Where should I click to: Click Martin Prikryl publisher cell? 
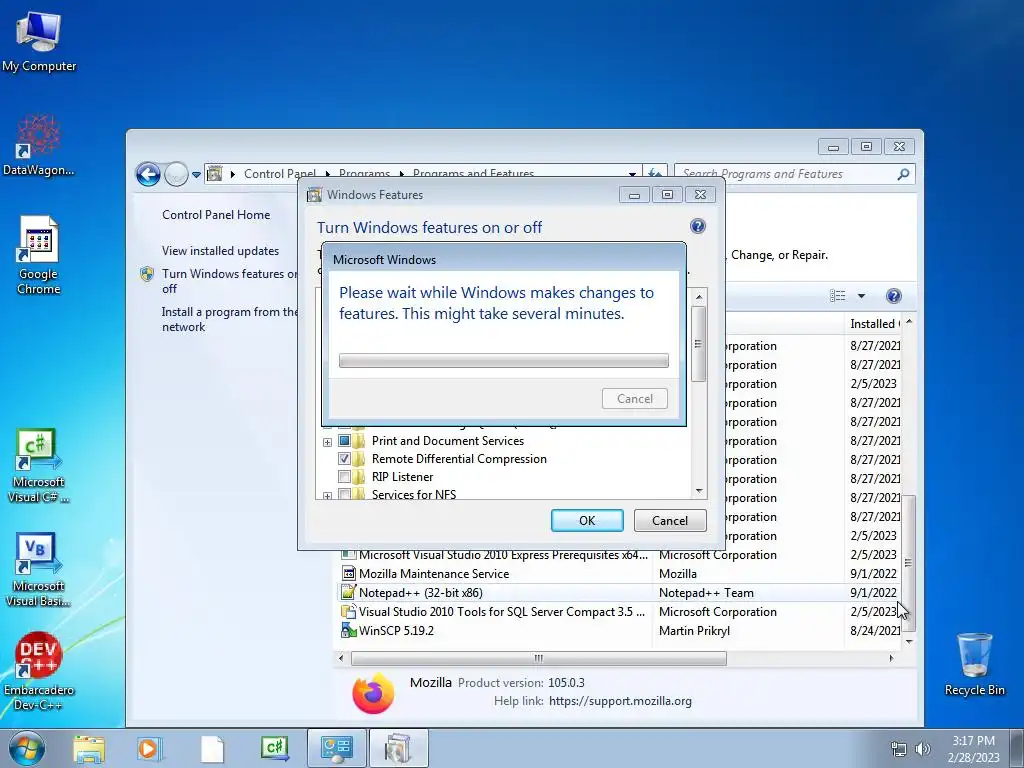click(x=694, y=630)
